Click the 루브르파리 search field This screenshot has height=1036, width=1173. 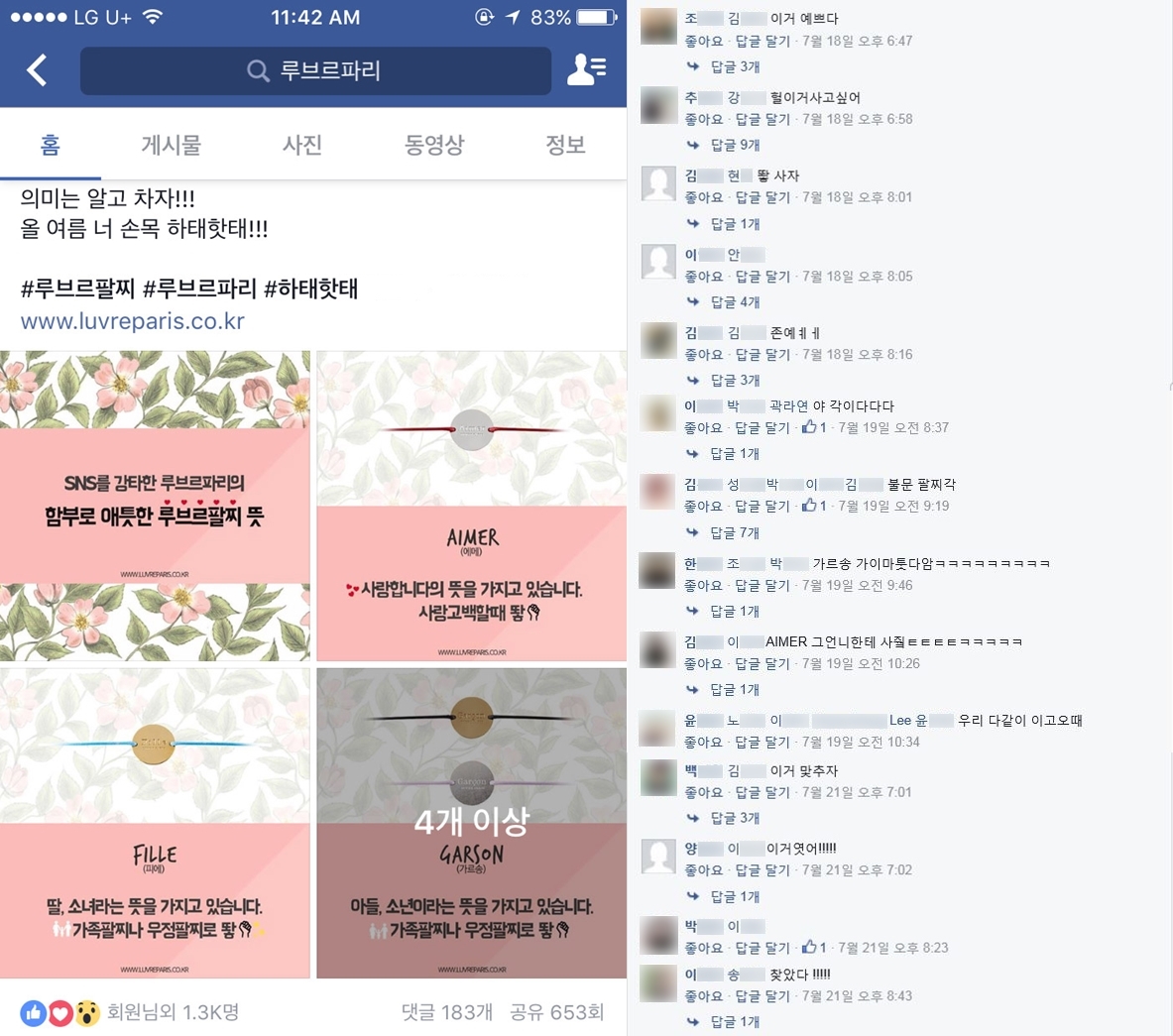point(315,71)
